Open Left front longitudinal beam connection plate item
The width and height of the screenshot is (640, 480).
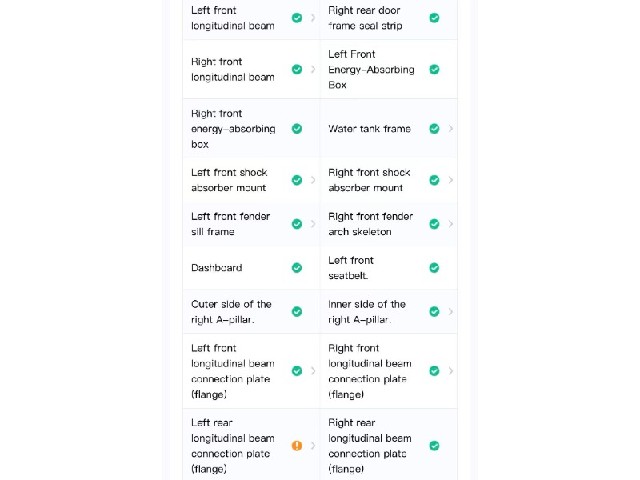point(251,371)
